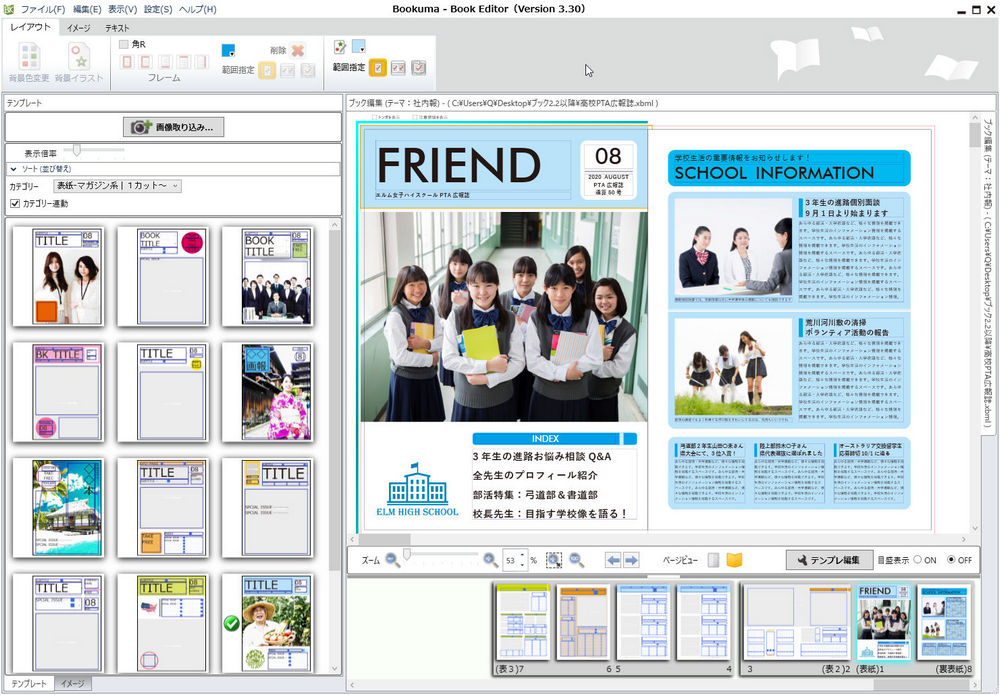1000x695 pixels.
Task: Switch to single page view icon
Action: [714, 560]
